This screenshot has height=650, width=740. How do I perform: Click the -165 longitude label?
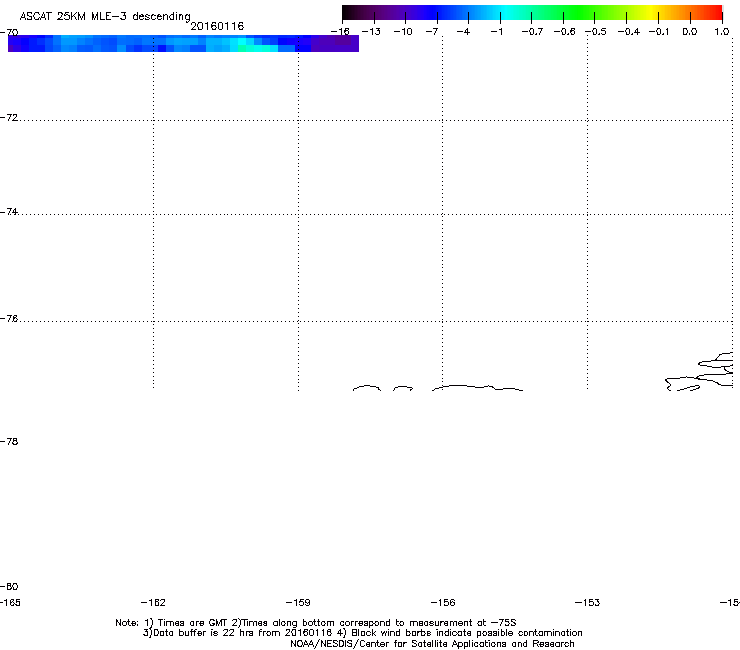pyautogui.click(x=10, y=602)
